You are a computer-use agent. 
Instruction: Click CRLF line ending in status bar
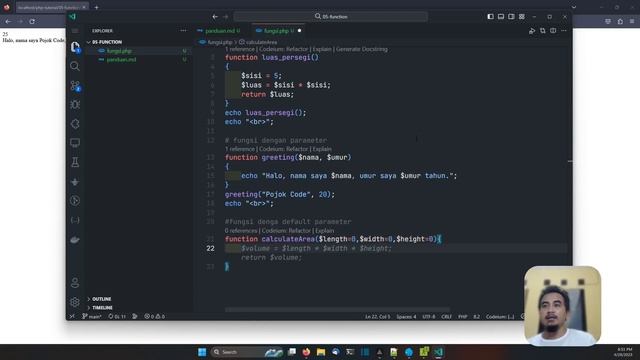[x=447, y=316]
